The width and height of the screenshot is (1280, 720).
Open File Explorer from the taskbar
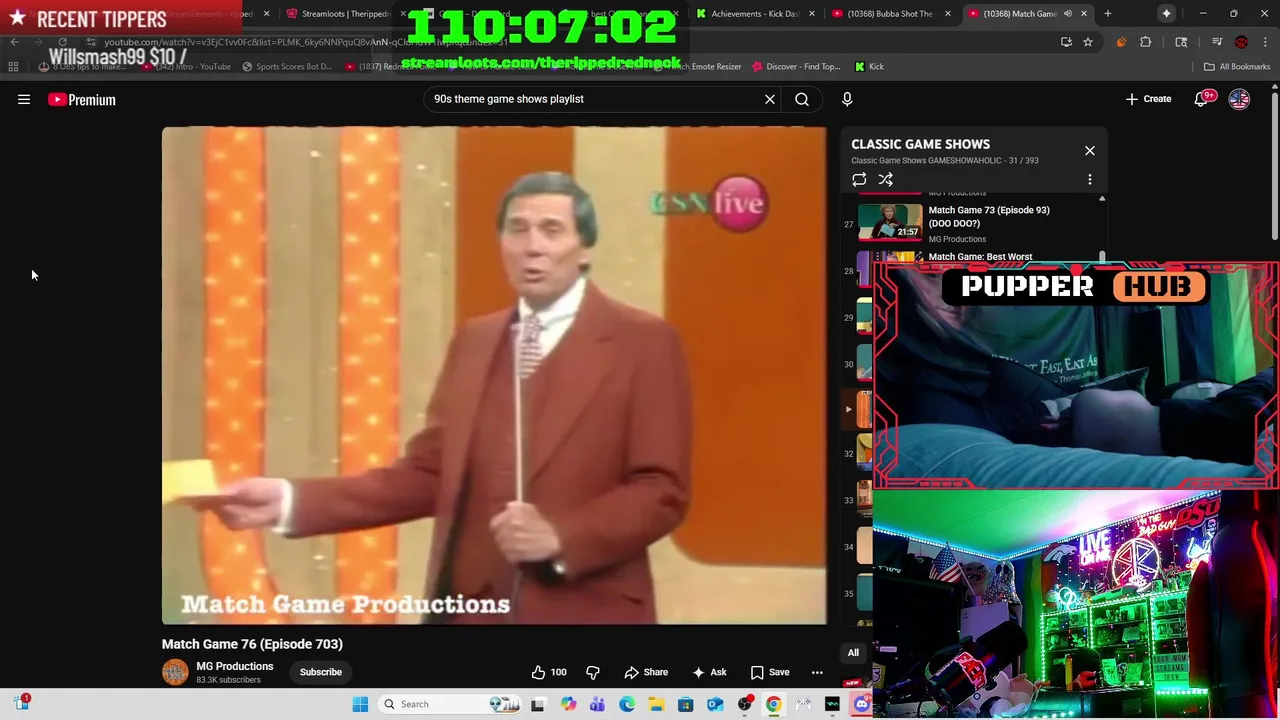point(656,704)
